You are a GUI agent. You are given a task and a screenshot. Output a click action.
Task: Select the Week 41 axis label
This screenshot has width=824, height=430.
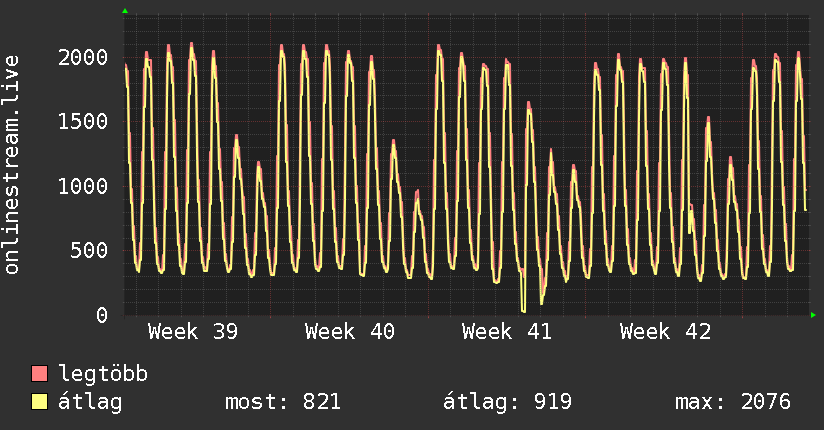(x=507, y=332)
